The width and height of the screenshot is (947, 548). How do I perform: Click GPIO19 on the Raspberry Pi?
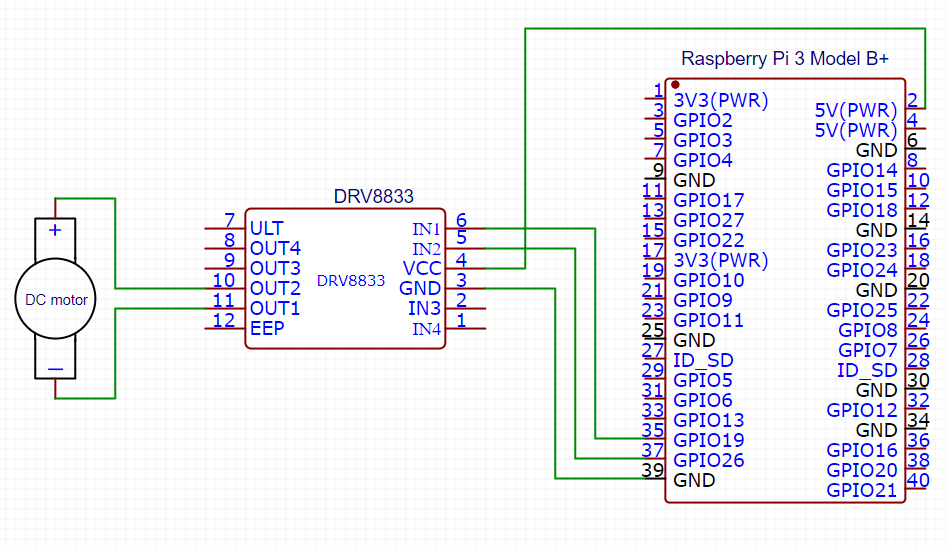click(x=708, y=440)
